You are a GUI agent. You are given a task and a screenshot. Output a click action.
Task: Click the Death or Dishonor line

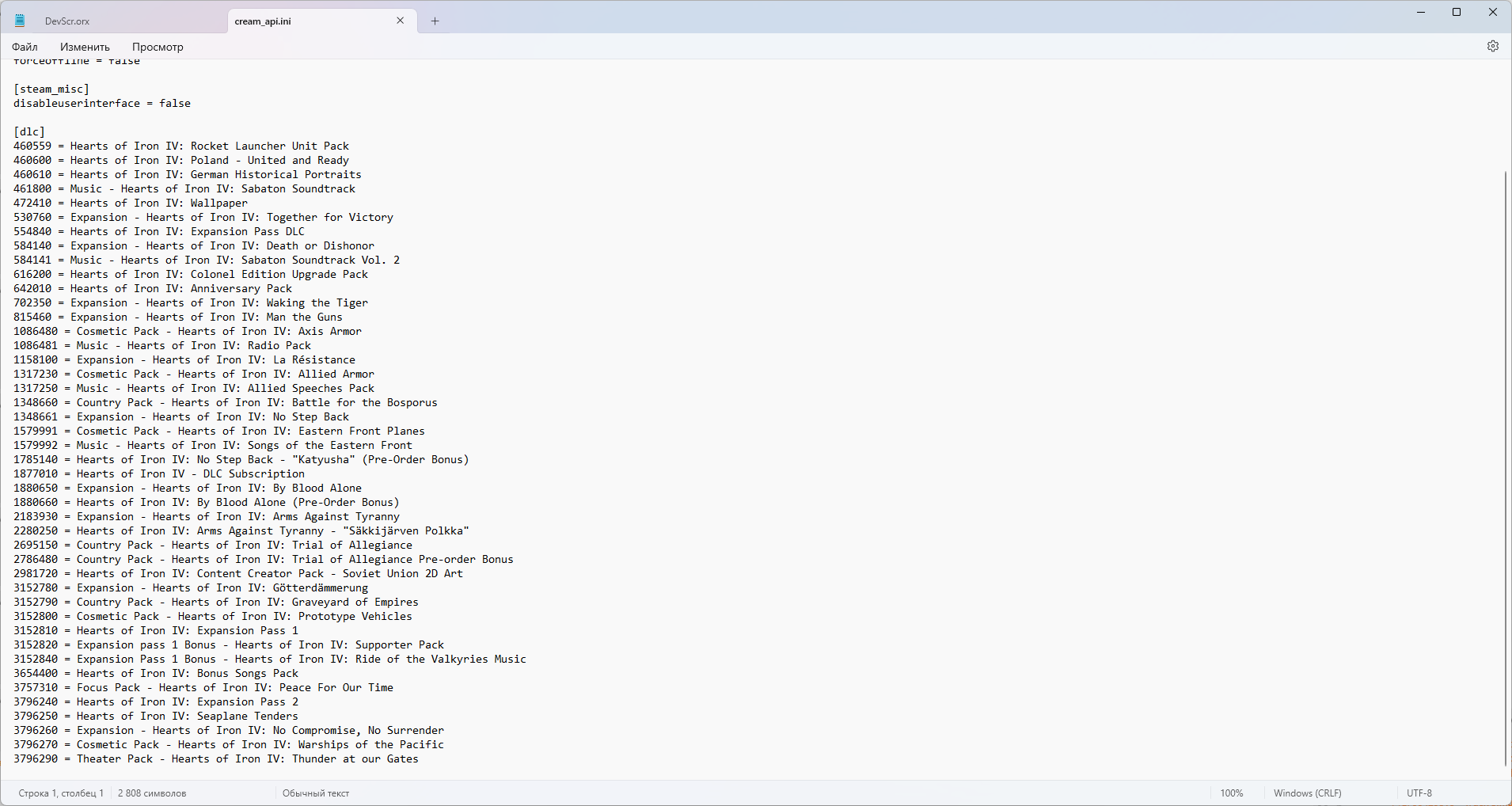tap(194, 246)
